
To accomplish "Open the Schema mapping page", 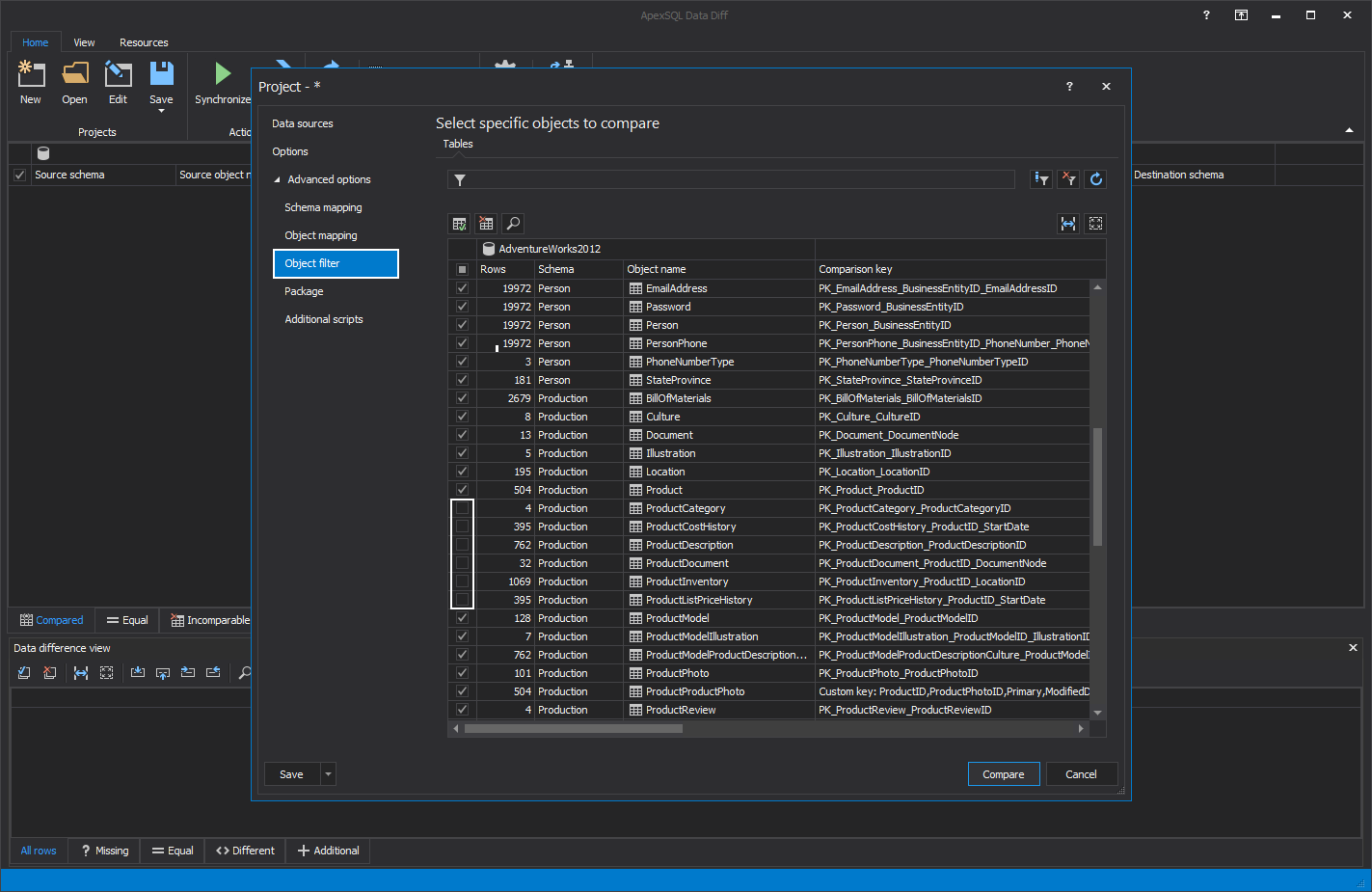I will point(323,207).
